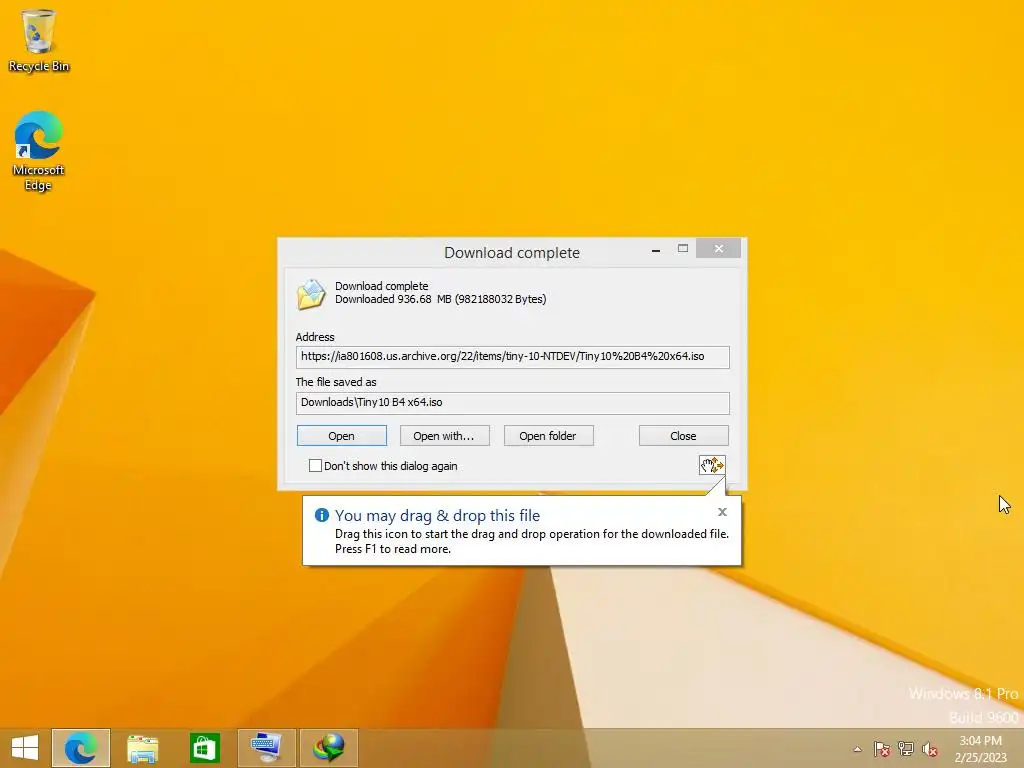
Task: Click the Open with... button
Action: coord(445,436)
